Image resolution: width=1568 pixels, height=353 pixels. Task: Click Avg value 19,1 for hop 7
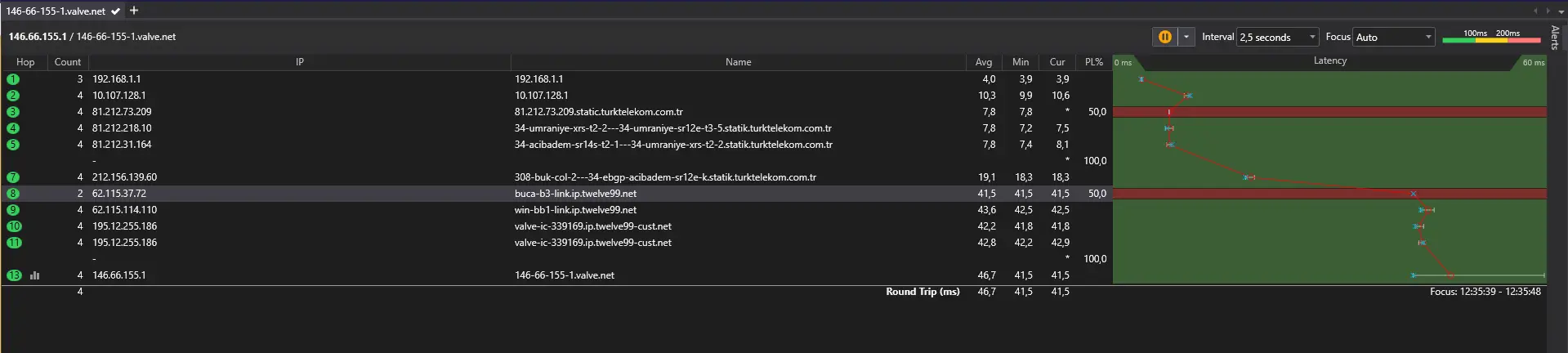pyautogui.click(x=987, y=177)
